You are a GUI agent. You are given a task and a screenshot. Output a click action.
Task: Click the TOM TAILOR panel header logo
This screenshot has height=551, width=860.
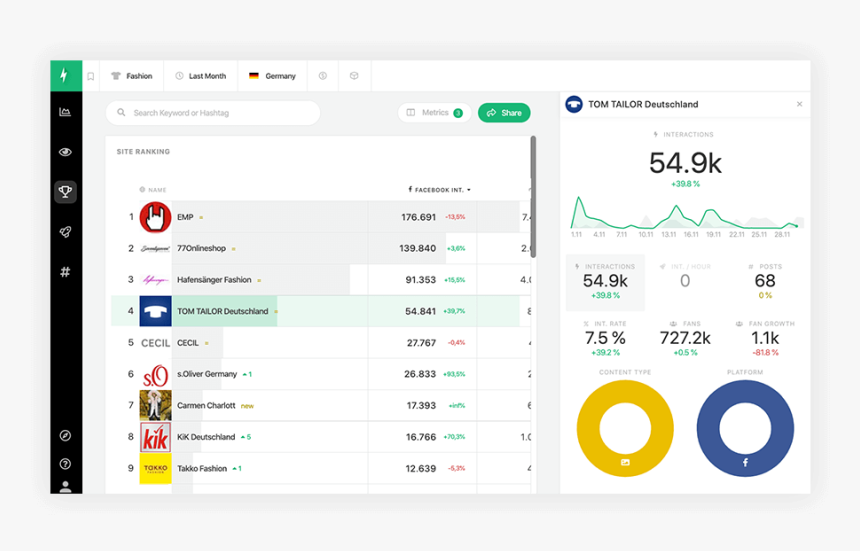574,104
